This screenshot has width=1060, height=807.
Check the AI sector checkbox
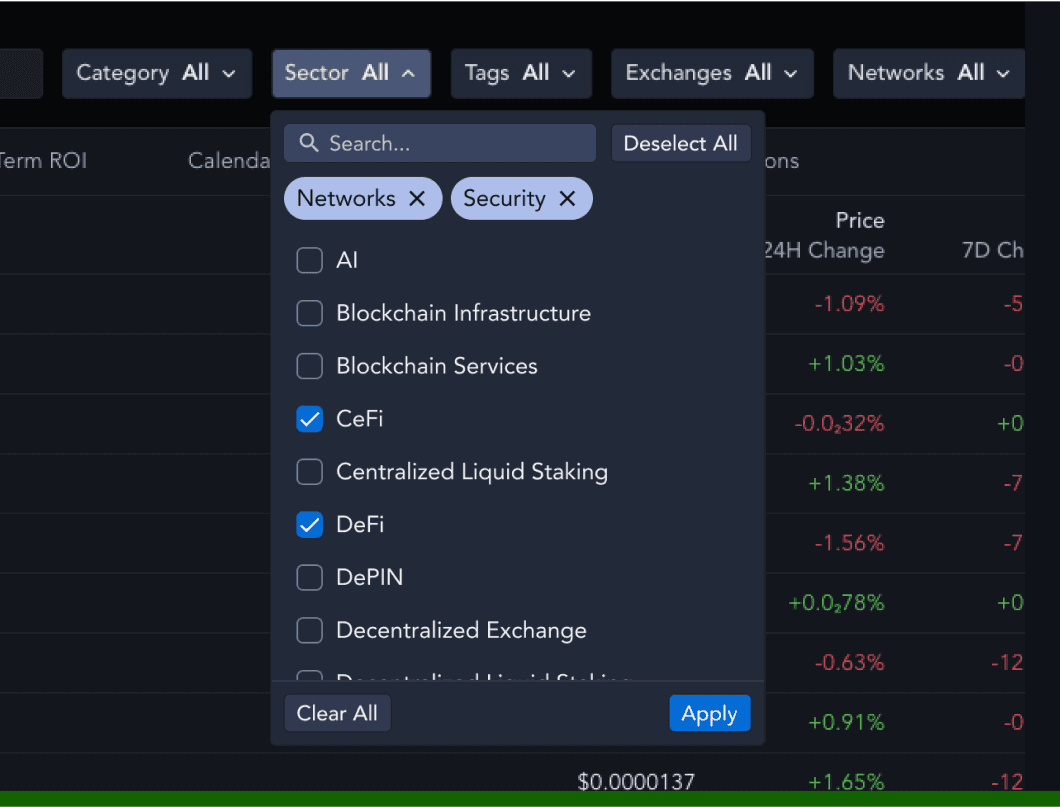coord(310,260)
